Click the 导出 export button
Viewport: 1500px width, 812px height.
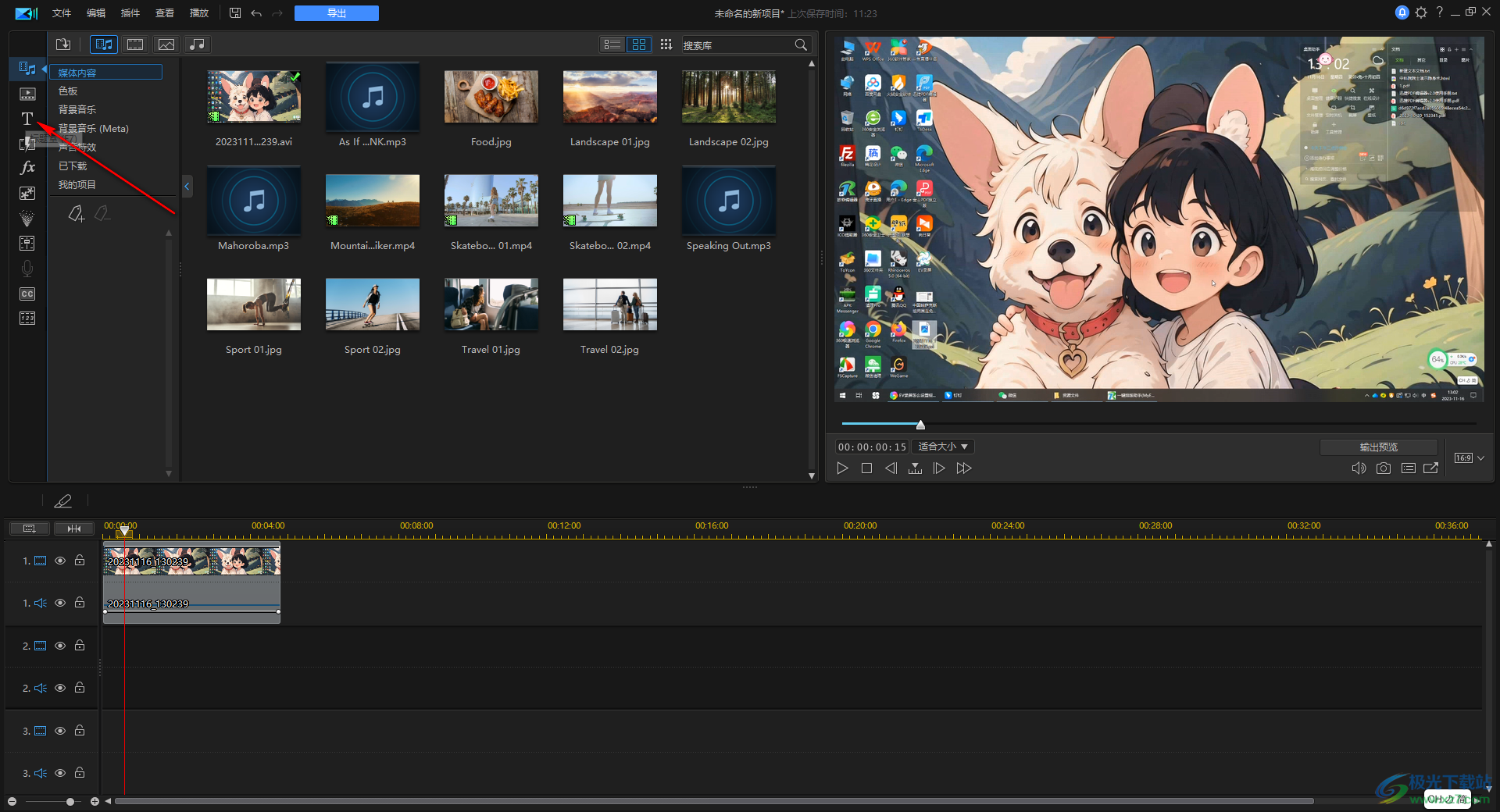337,13
